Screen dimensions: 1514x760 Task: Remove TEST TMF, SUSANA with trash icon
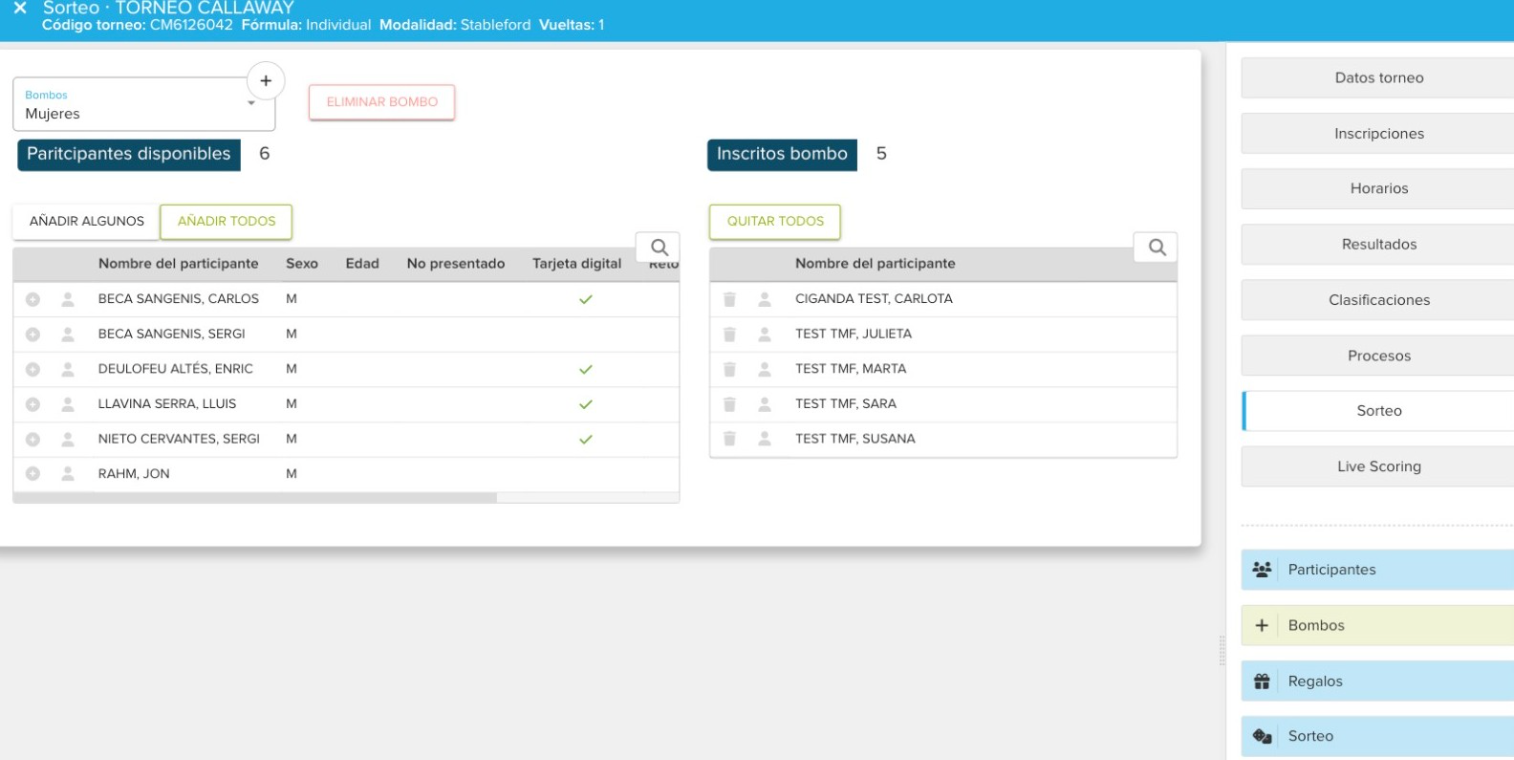[730, 439]
